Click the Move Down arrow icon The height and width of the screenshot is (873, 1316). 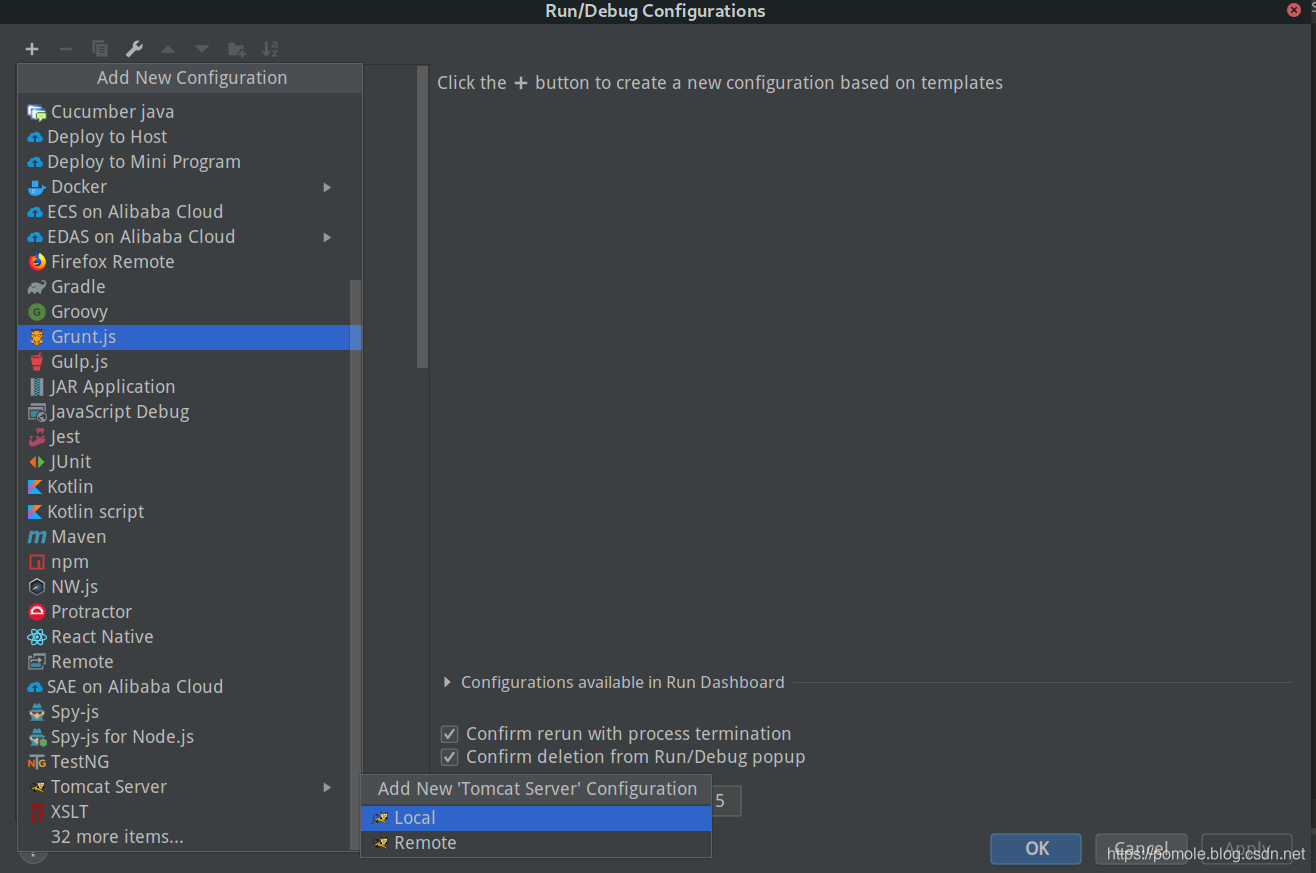pos(202,49)
